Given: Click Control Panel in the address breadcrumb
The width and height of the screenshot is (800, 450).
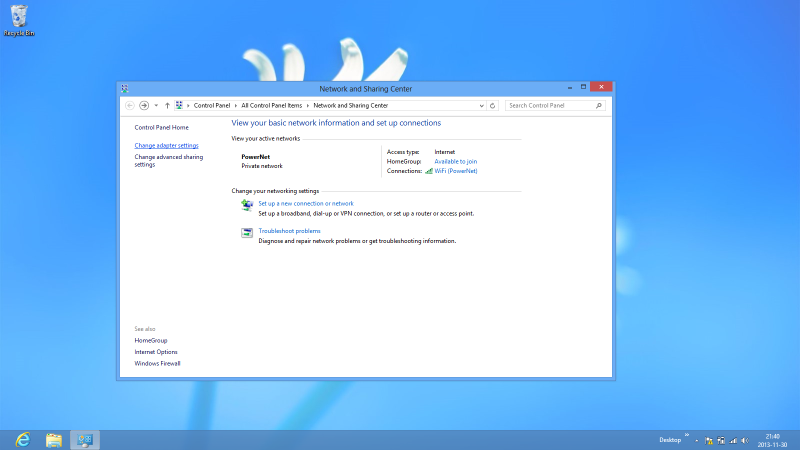Looking at the screenshot, I should 212,105.
